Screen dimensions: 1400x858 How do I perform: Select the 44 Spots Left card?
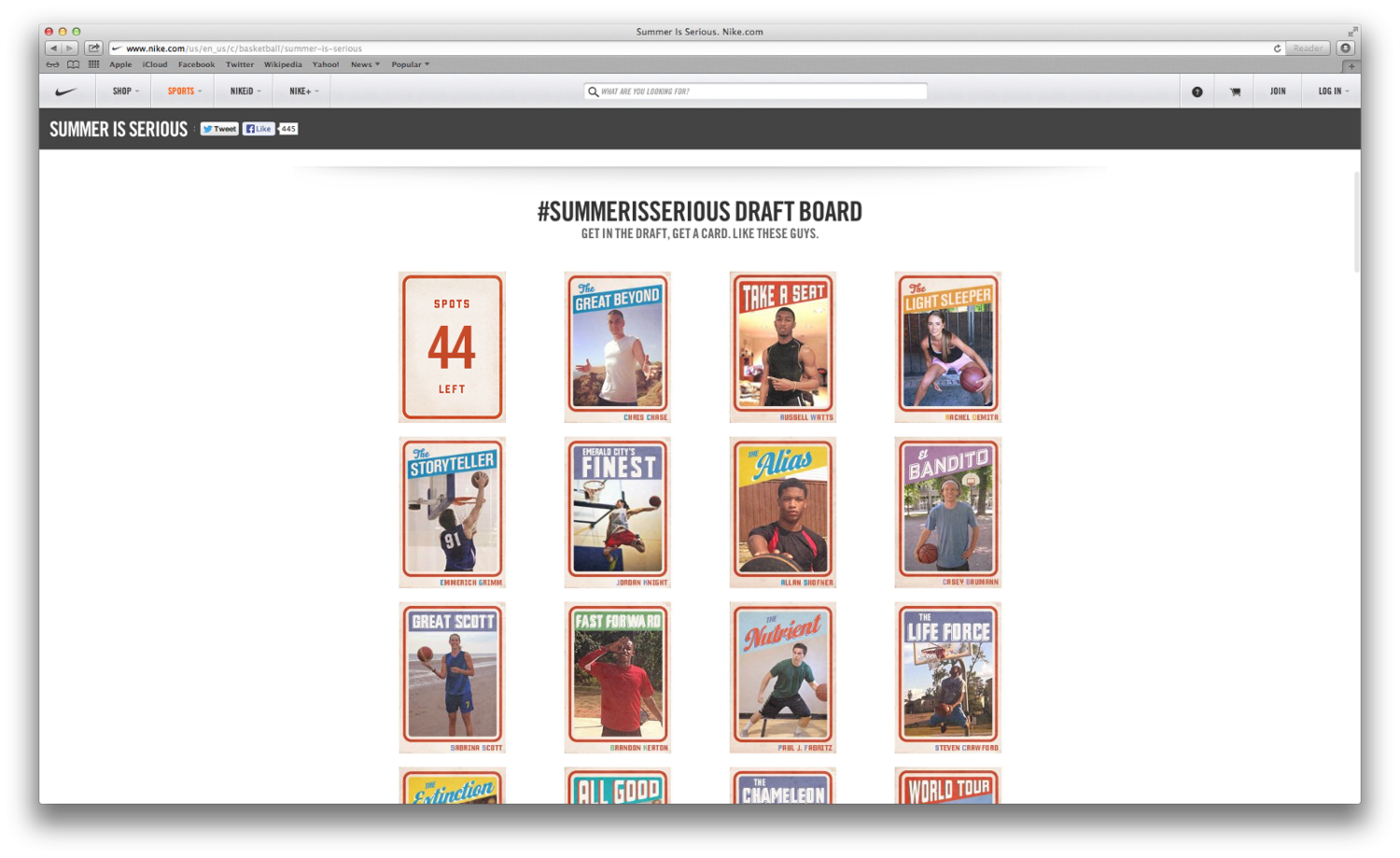point(452,347)
